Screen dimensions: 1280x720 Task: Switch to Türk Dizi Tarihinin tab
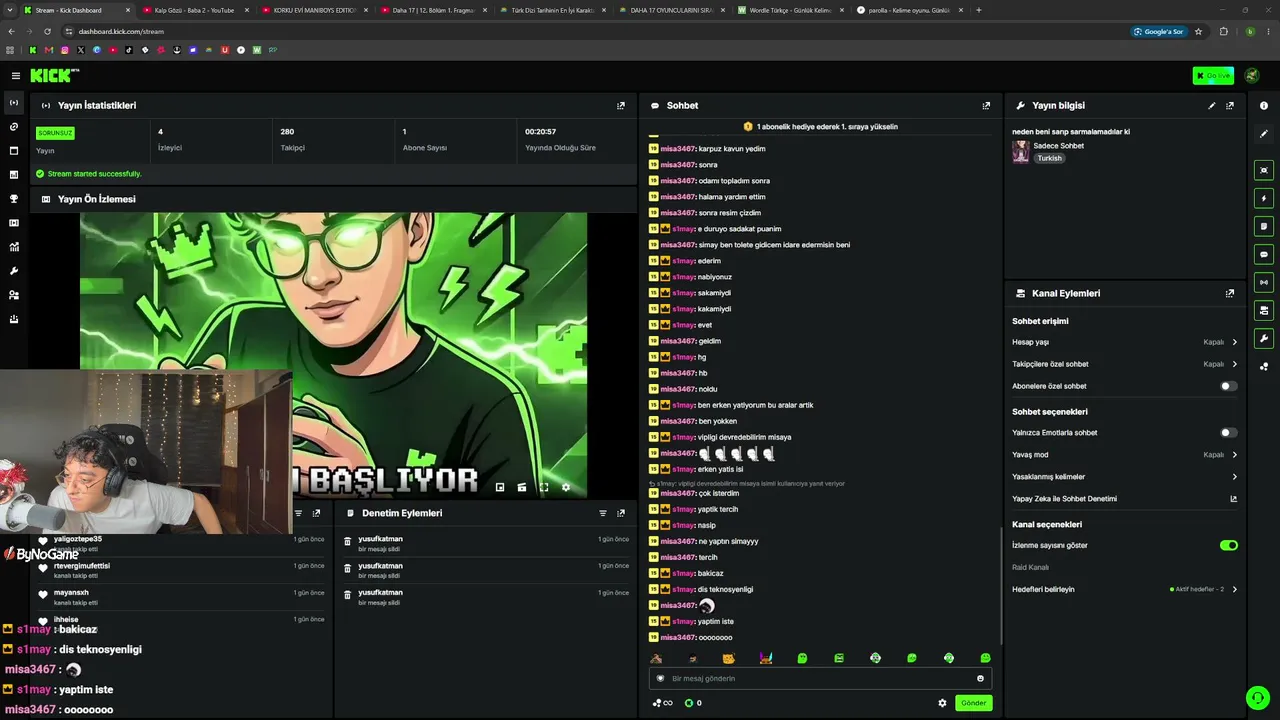[551, 10]
